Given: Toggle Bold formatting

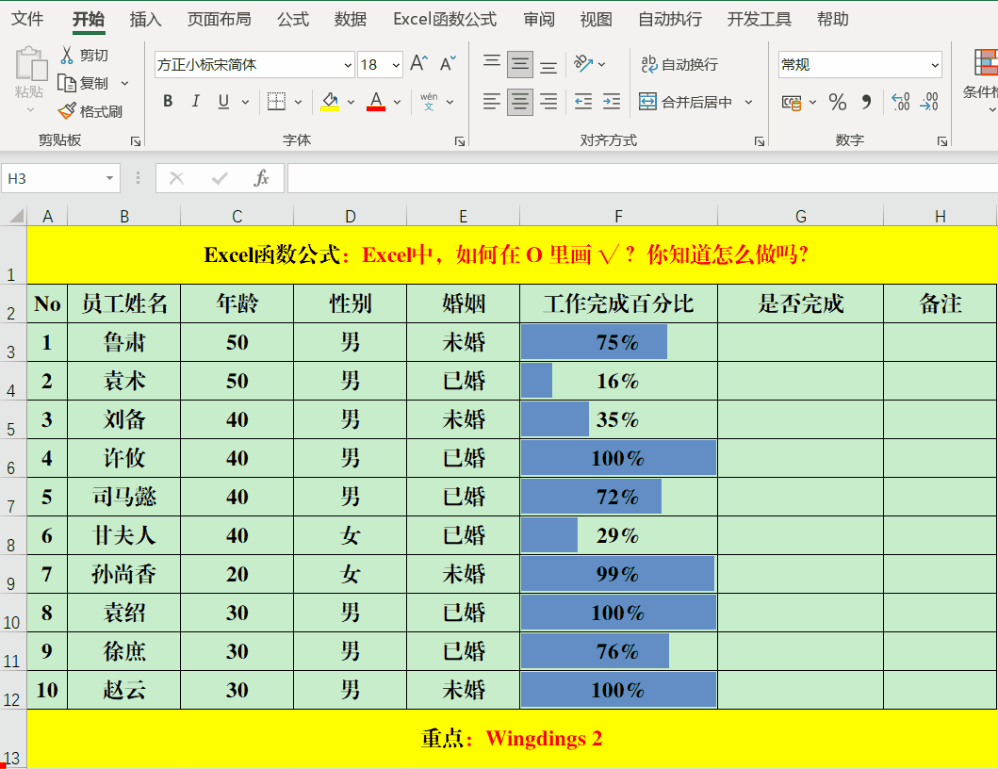Looking at the screenshot, I should (168, 102).
